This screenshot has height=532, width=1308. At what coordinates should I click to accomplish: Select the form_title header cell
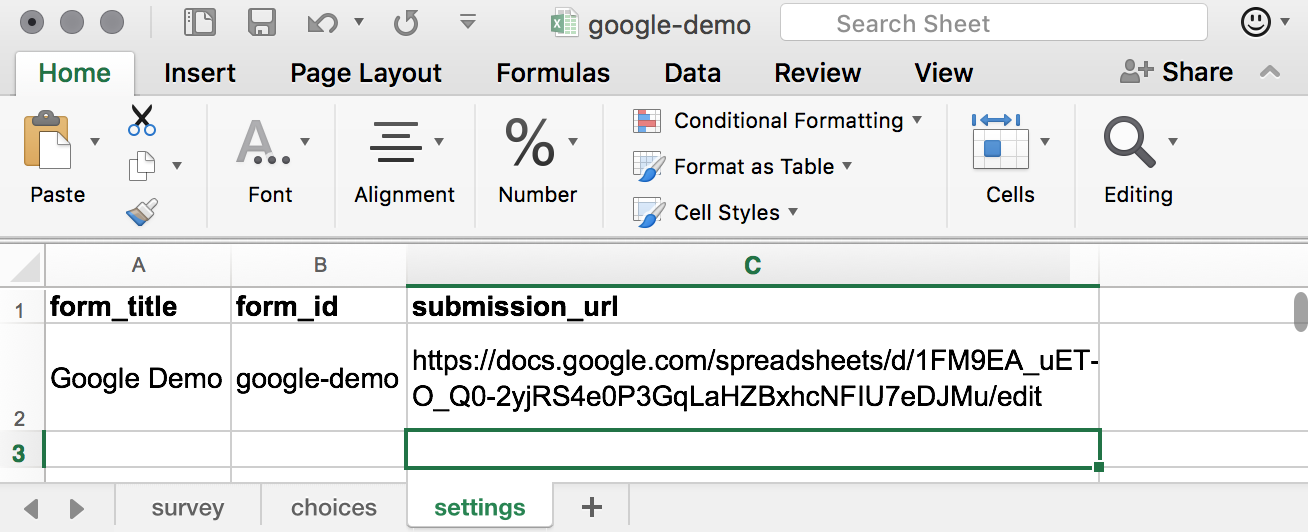(139, 306)
